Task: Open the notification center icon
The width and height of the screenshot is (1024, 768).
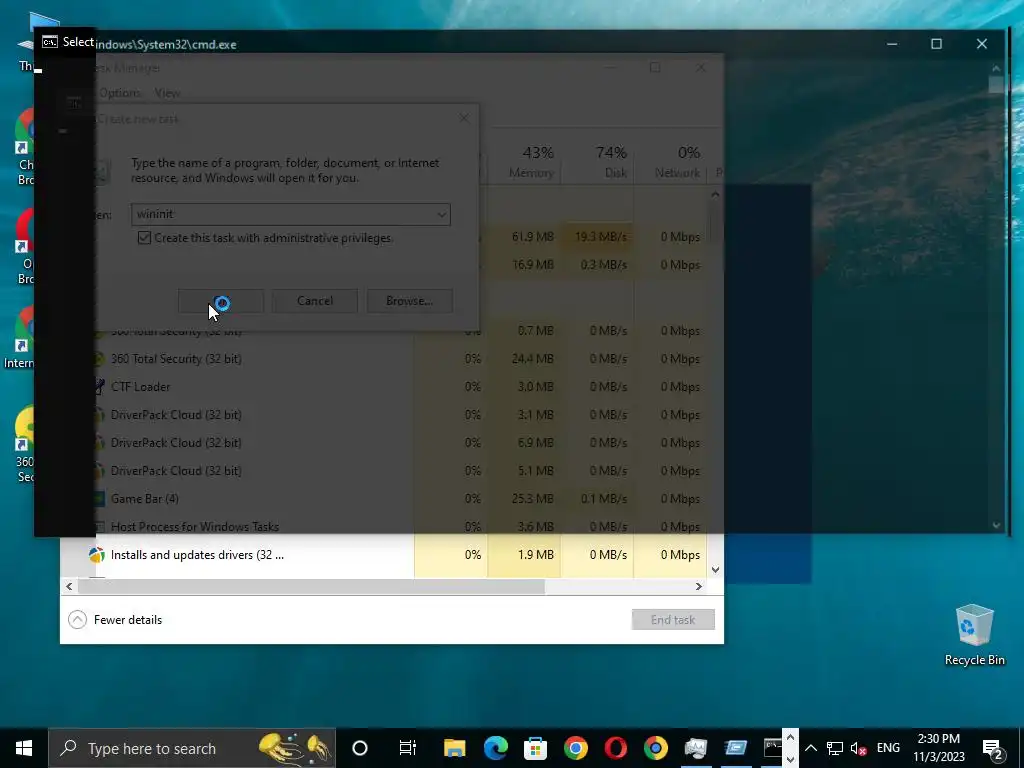Action: [x=993, y=748]
